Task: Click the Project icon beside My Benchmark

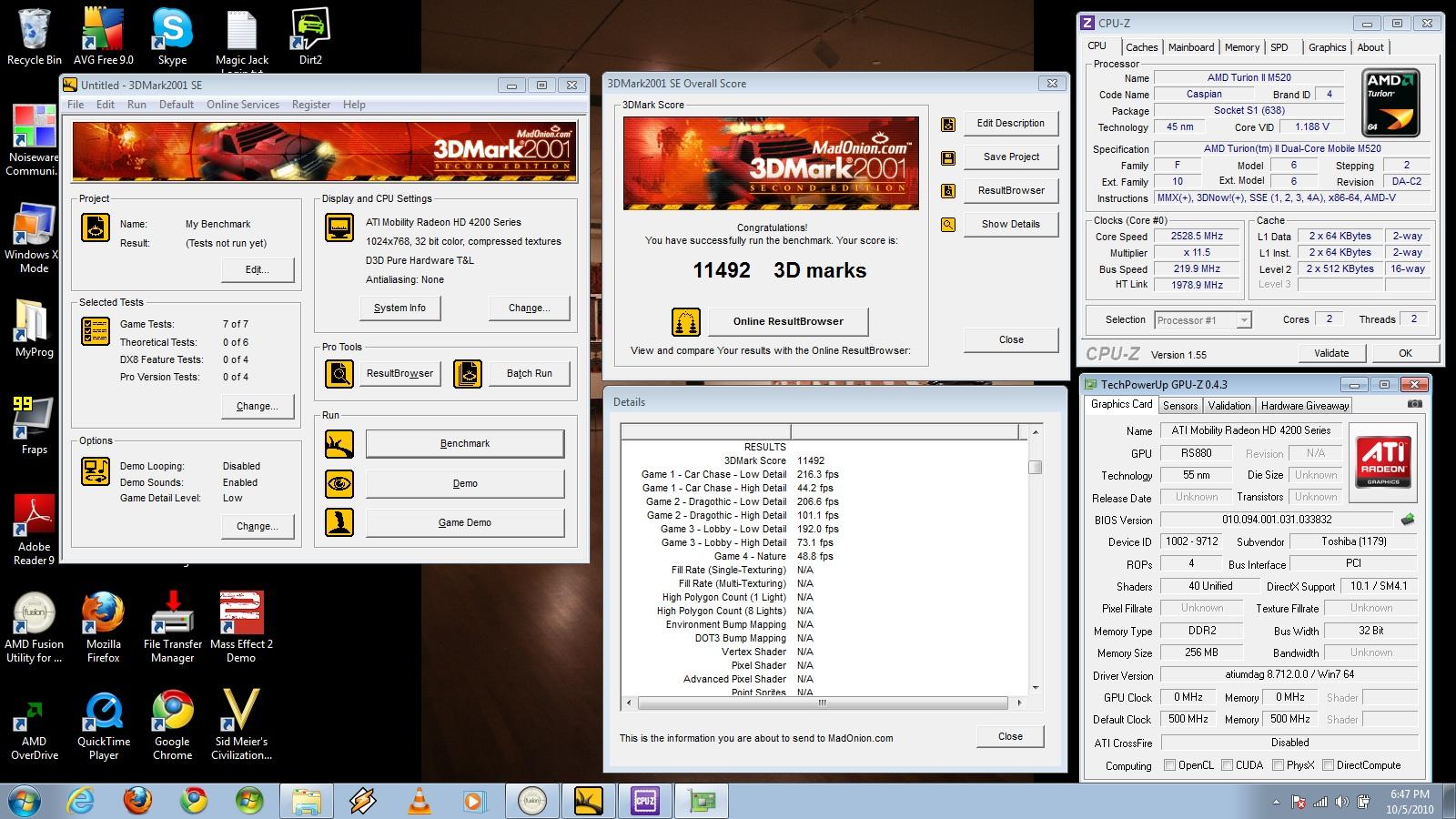Action: (96, 227)
